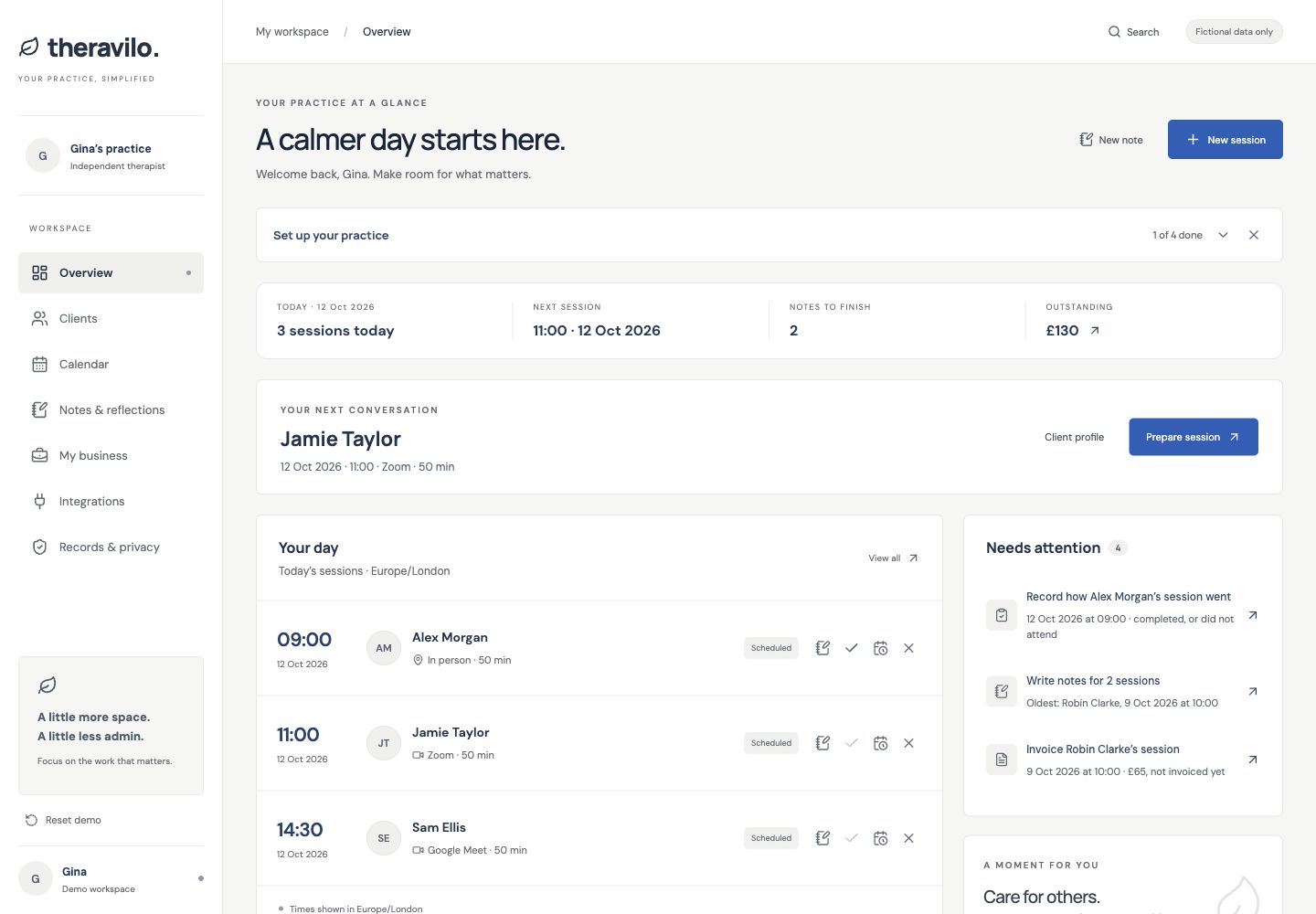Click View all in Your day

[893, 558]
